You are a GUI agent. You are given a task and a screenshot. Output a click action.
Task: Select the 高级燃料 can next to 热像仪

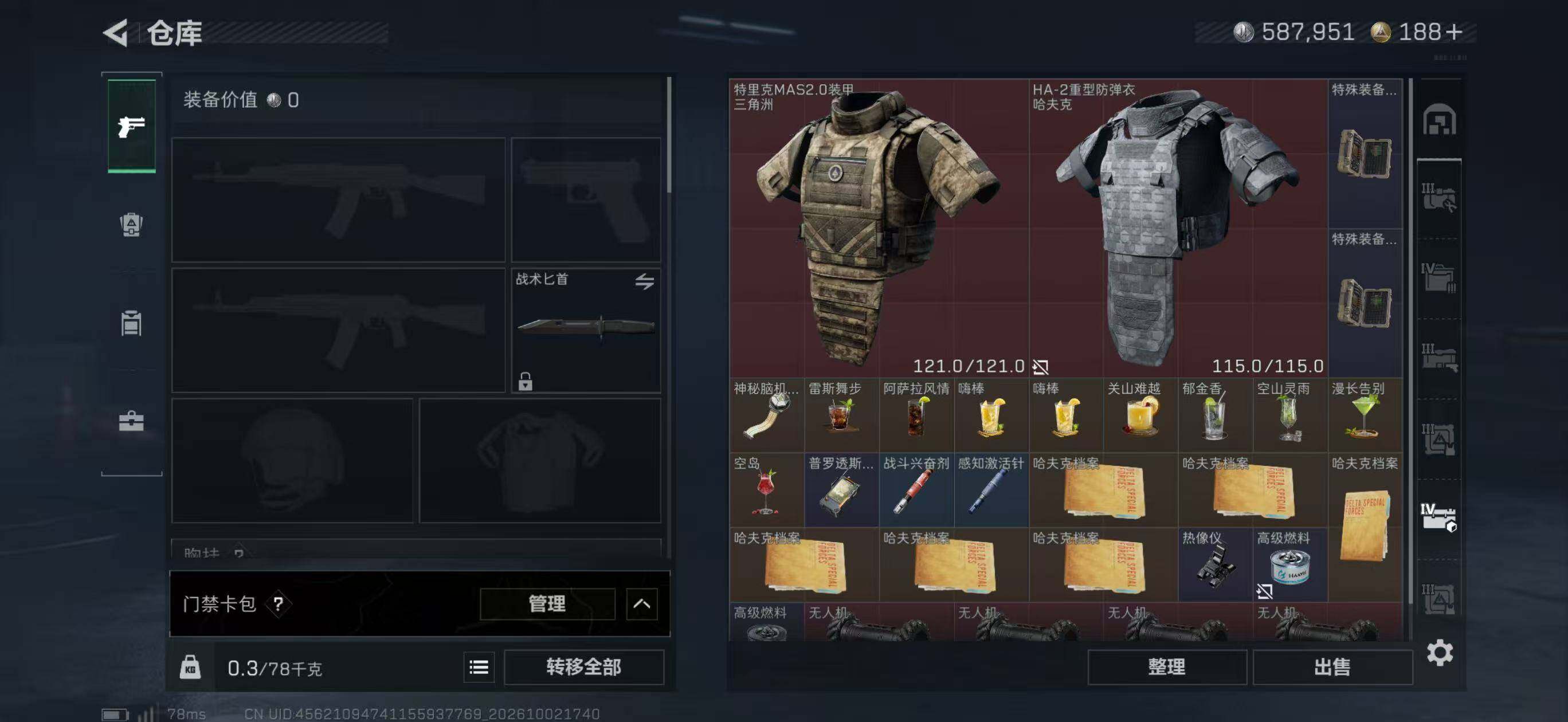point(1291,565)
